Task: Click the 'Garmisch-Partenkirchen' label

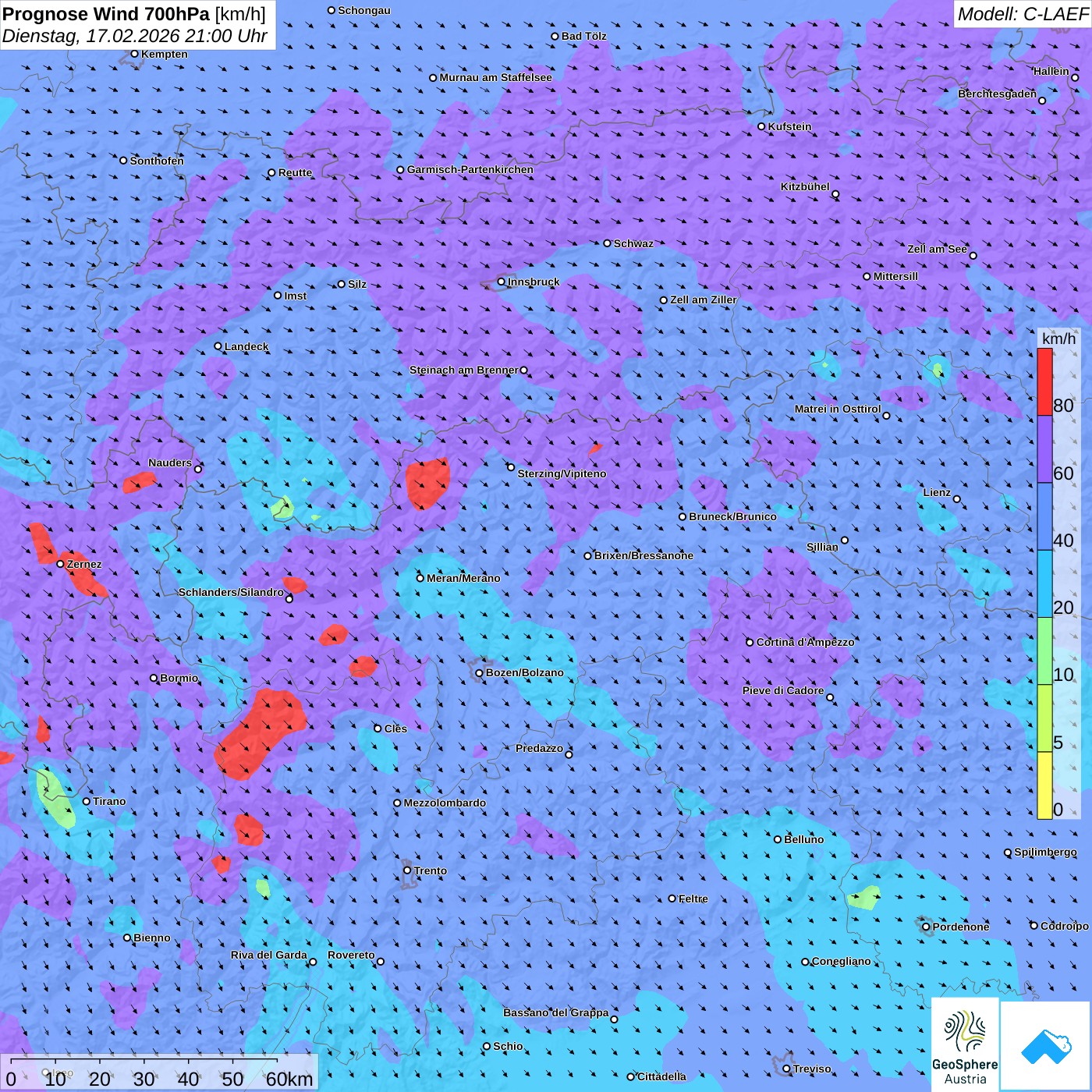Action: [470, 169]
